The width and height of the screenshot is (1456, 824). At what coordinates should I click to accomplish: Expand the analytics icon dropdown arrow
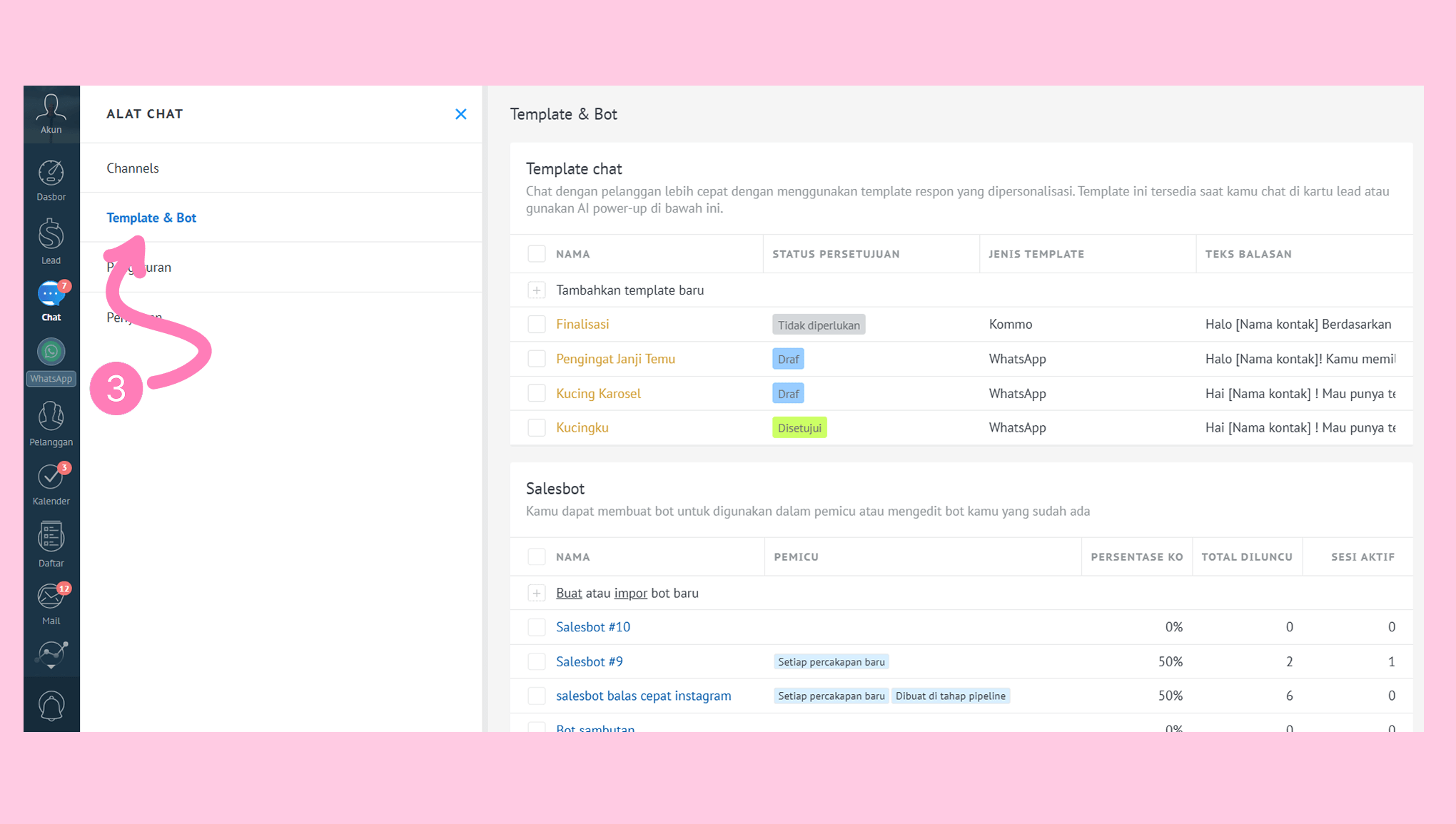pos(51,666)
